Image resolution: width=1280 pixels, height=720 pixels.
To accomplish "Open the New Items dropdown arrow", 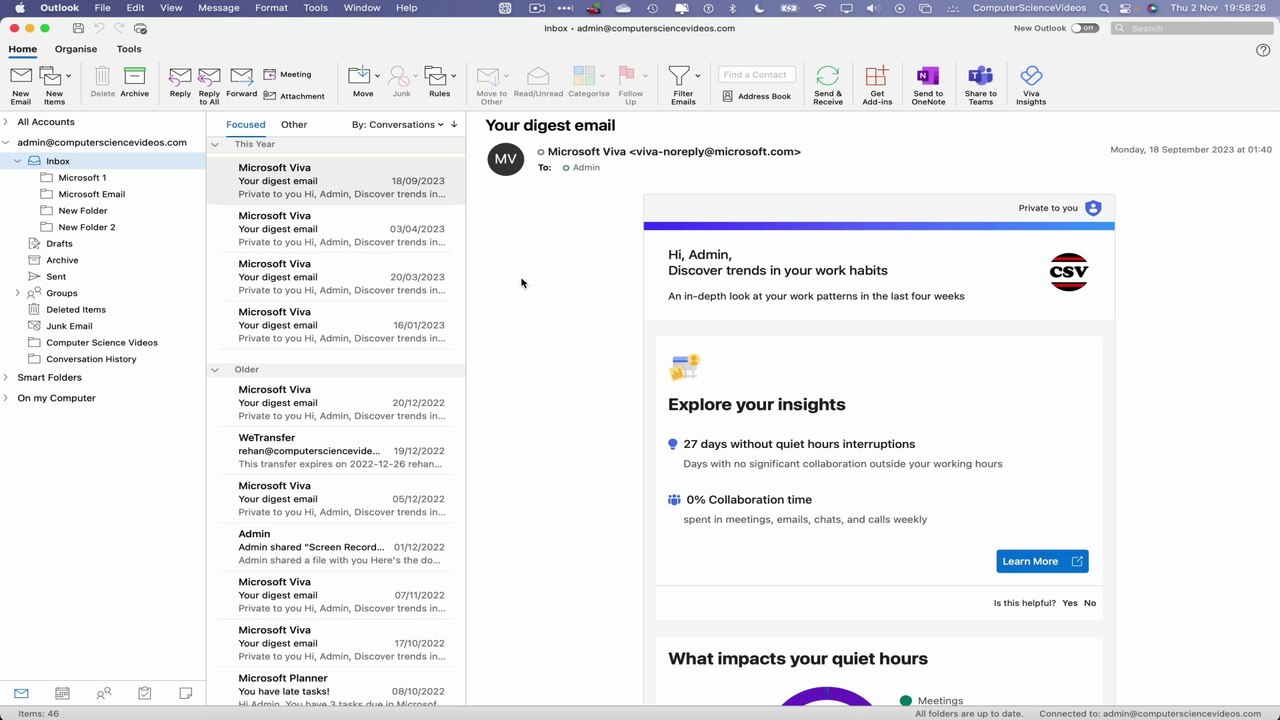I will 68,76.
